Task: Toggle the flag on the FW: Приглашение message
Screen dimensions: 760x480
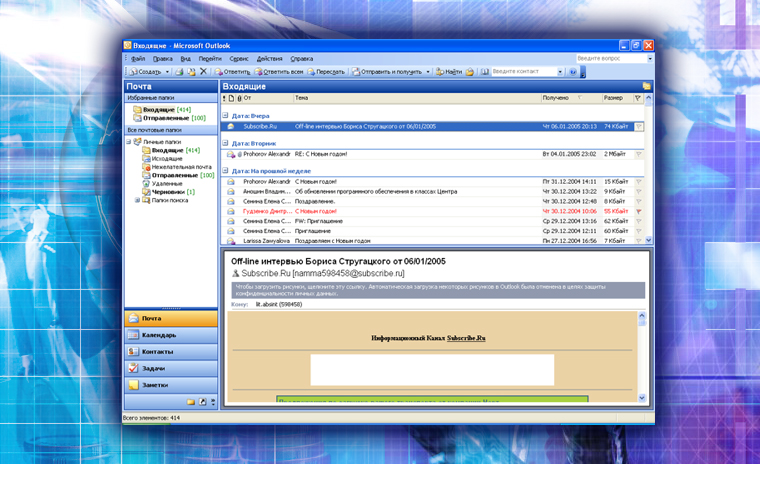Action: pos(639,221)
